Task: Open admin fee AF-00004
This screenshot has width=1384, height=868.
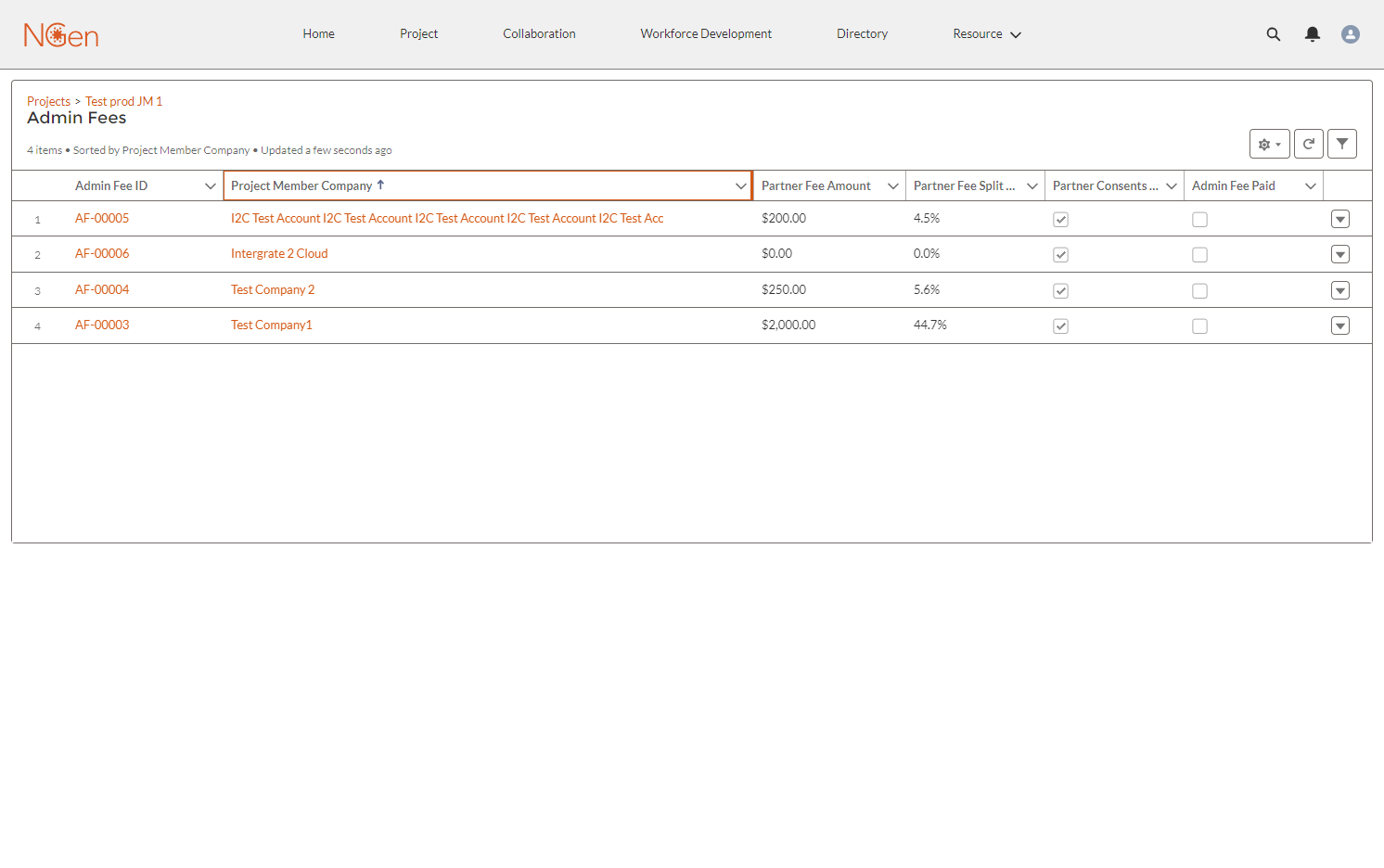Action: click(x=102, y=290)
